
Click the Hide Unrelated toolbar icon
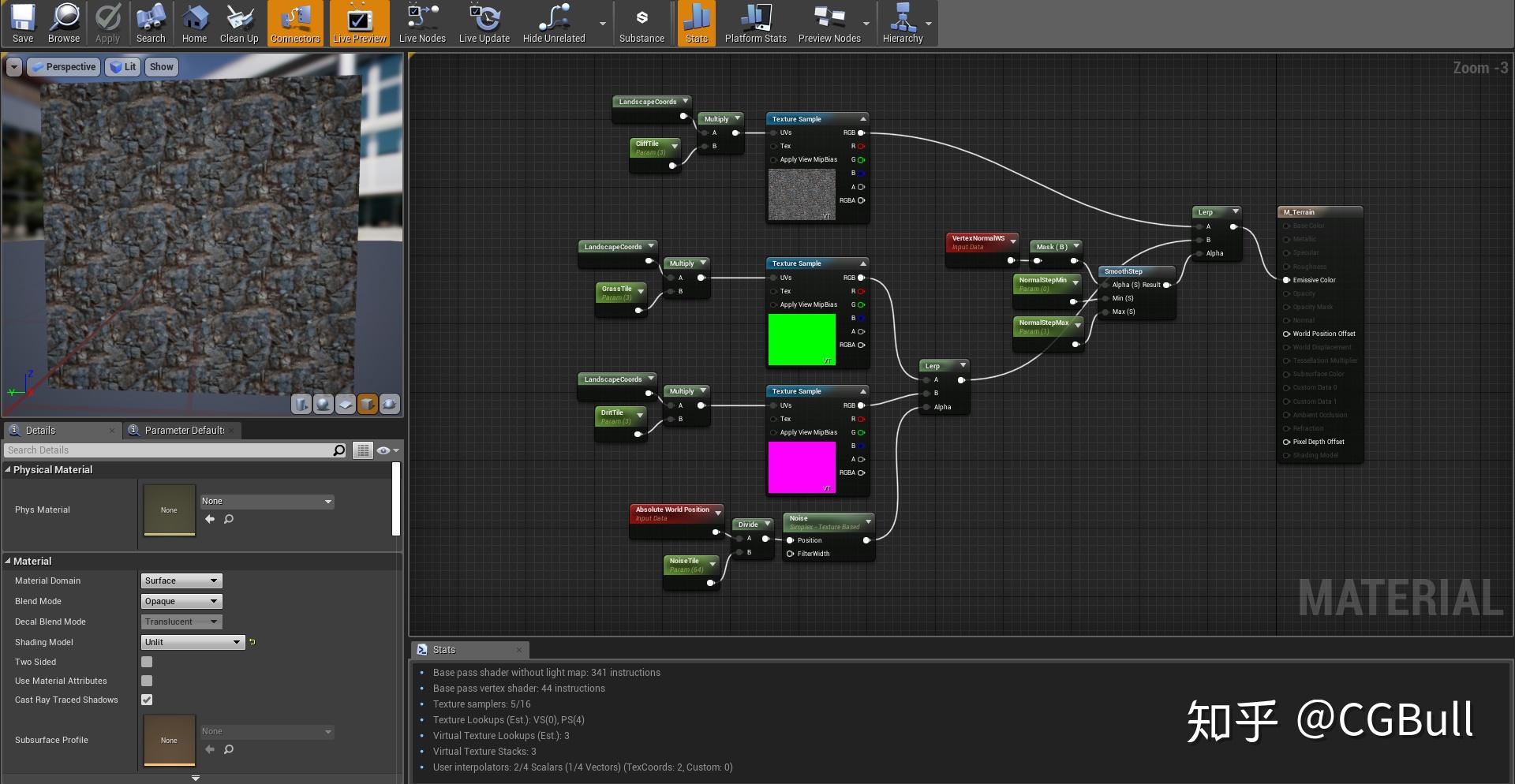coord(554,24)
